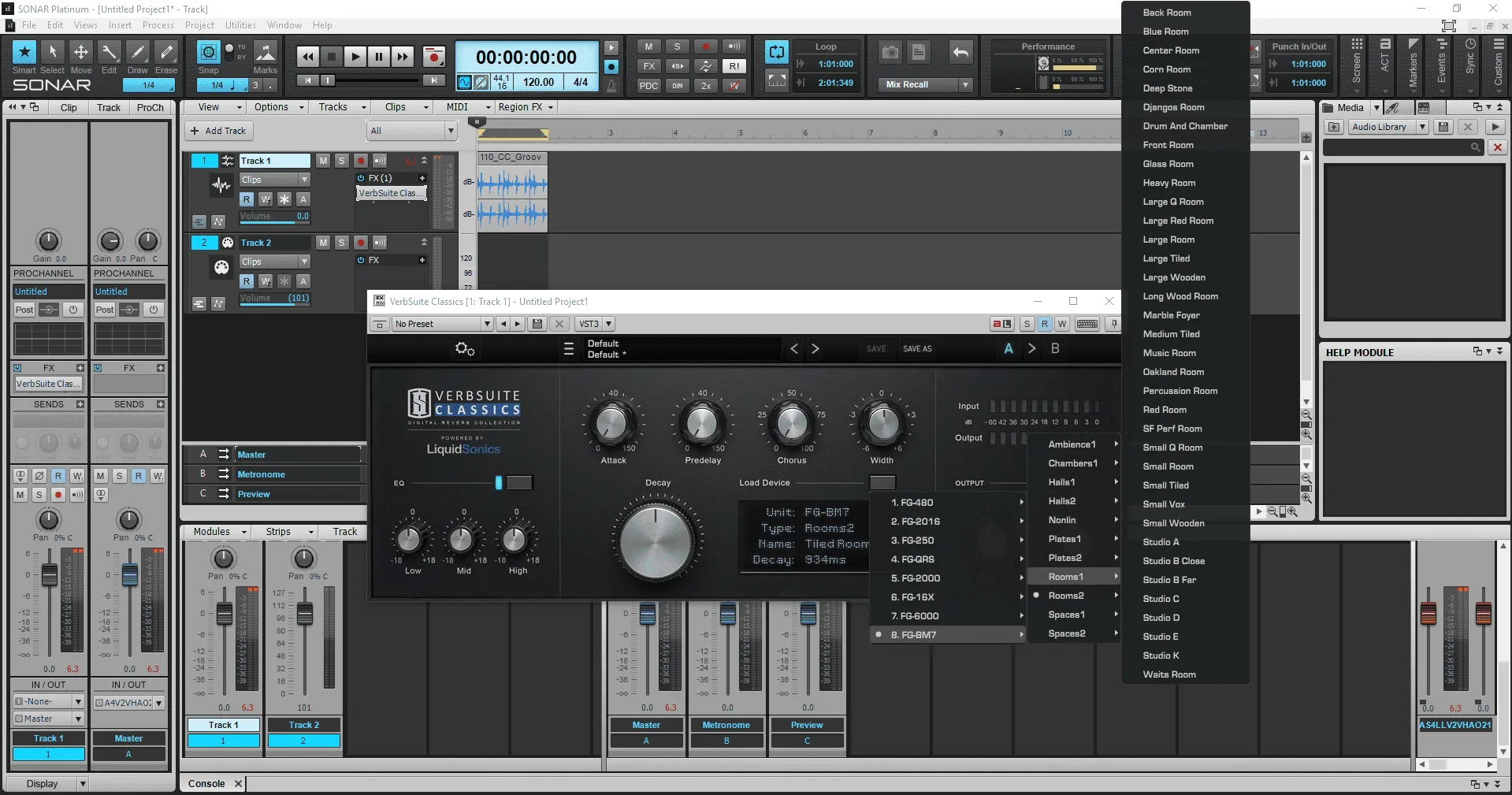Toggle the Loop on/off icon
The image size is (1512, 795).
click(x=777, y=53)
